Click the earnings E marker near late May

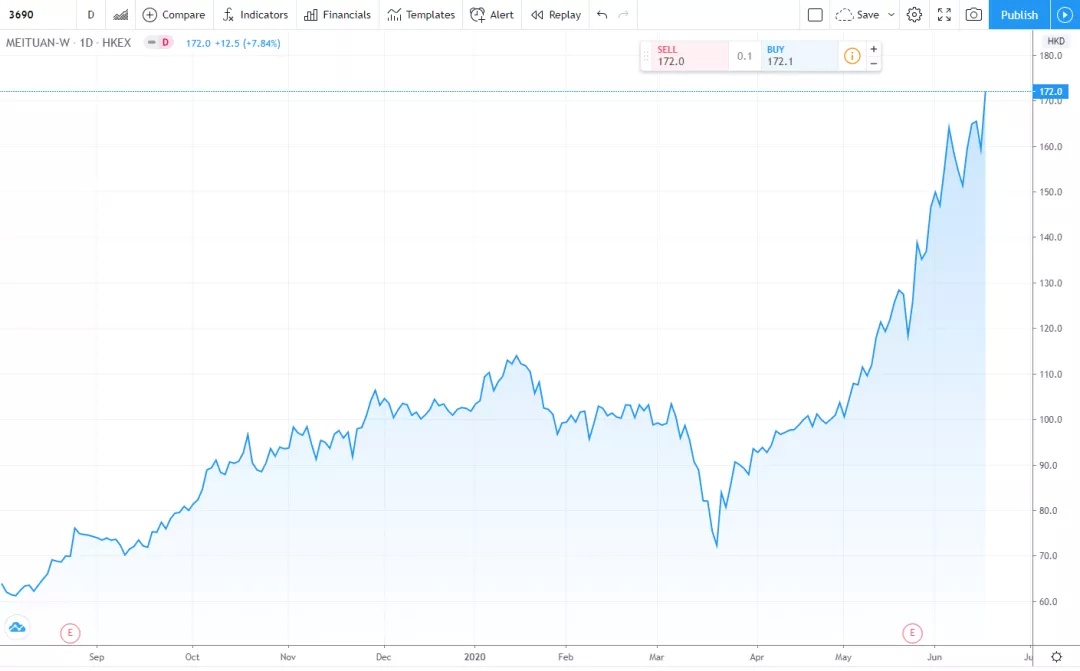(x=912, y=632)
